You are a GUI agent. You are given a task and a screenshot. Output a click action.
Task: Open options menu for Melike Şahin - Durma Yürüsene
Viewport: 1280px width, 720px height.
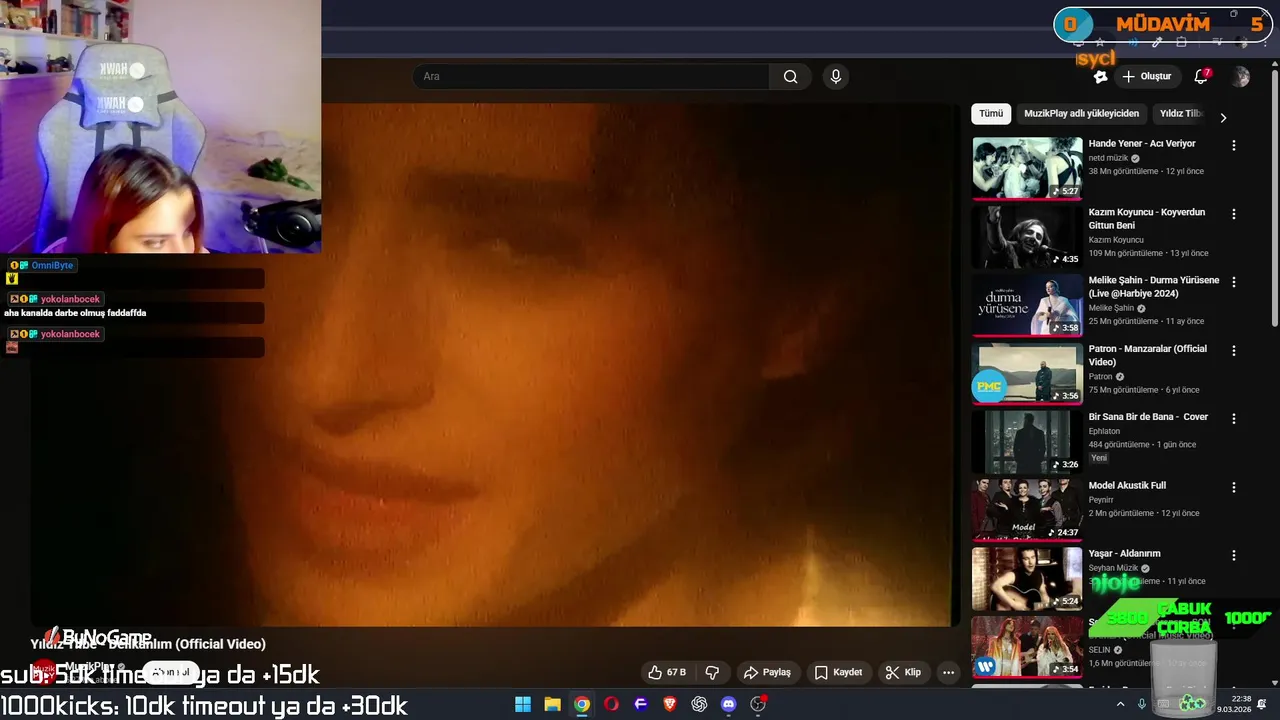tap(1233, 282)
